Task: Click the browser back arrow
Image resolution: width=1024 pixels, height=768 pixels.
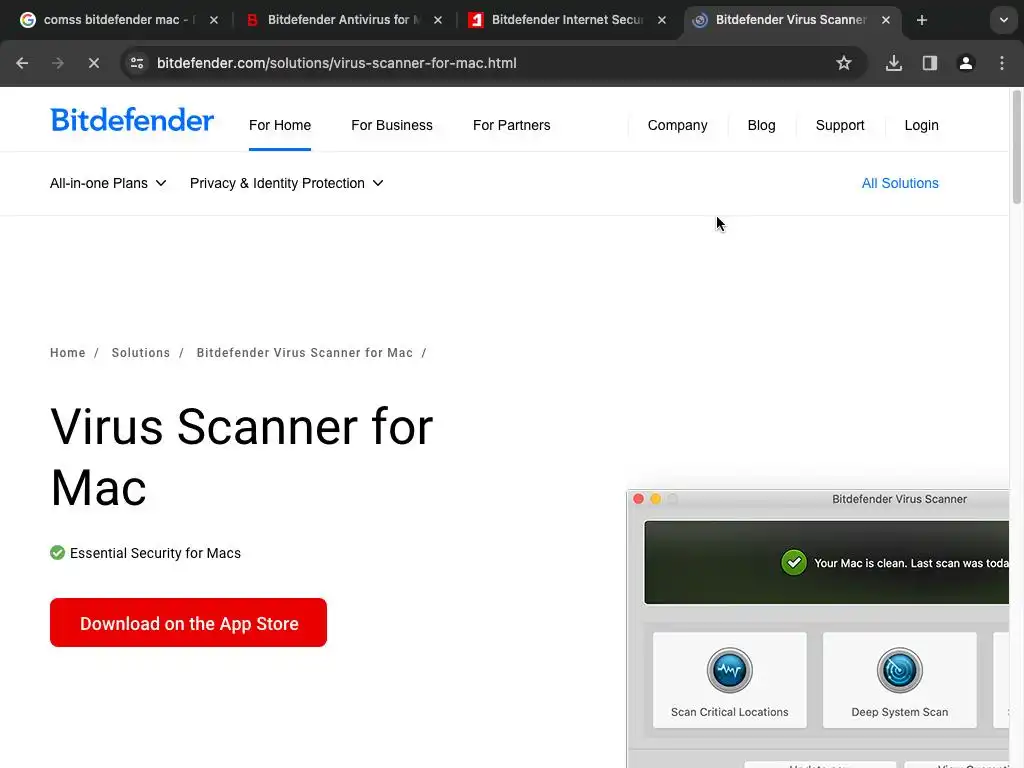Action: tap(22, 63)
